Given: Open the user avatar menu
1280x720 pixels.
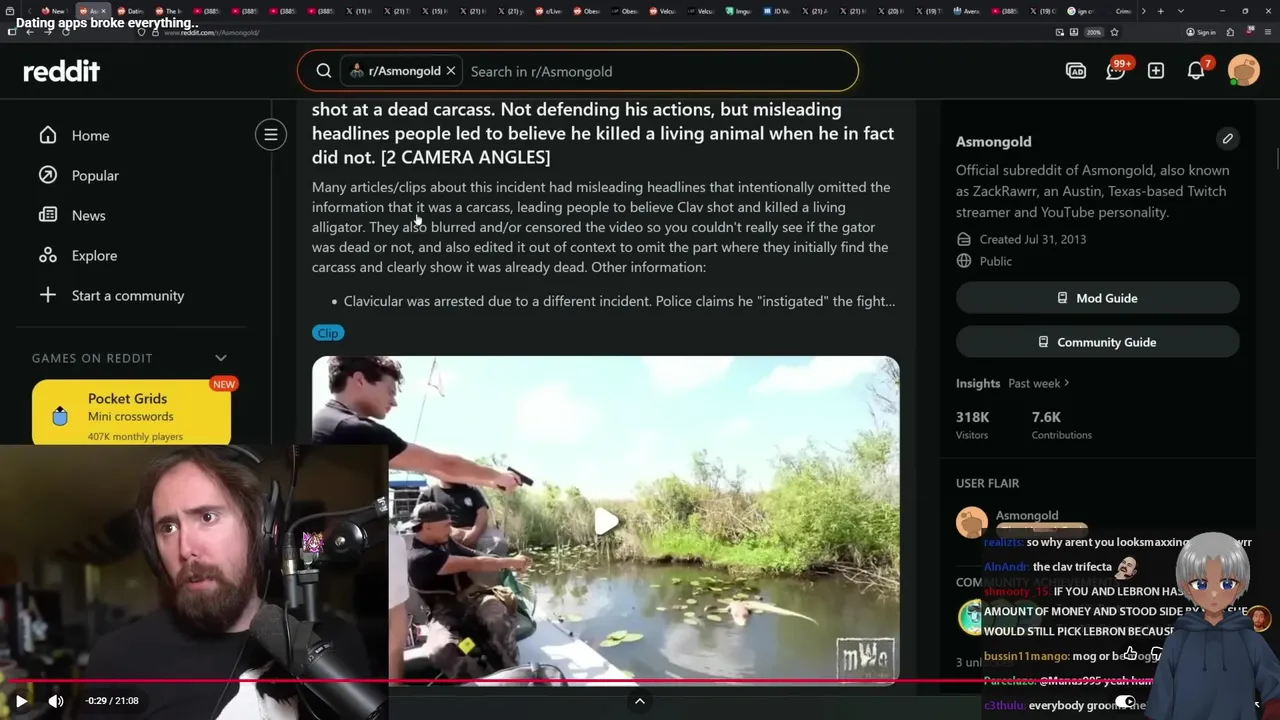Looking at the screenshot, I should click(1244, 71).
